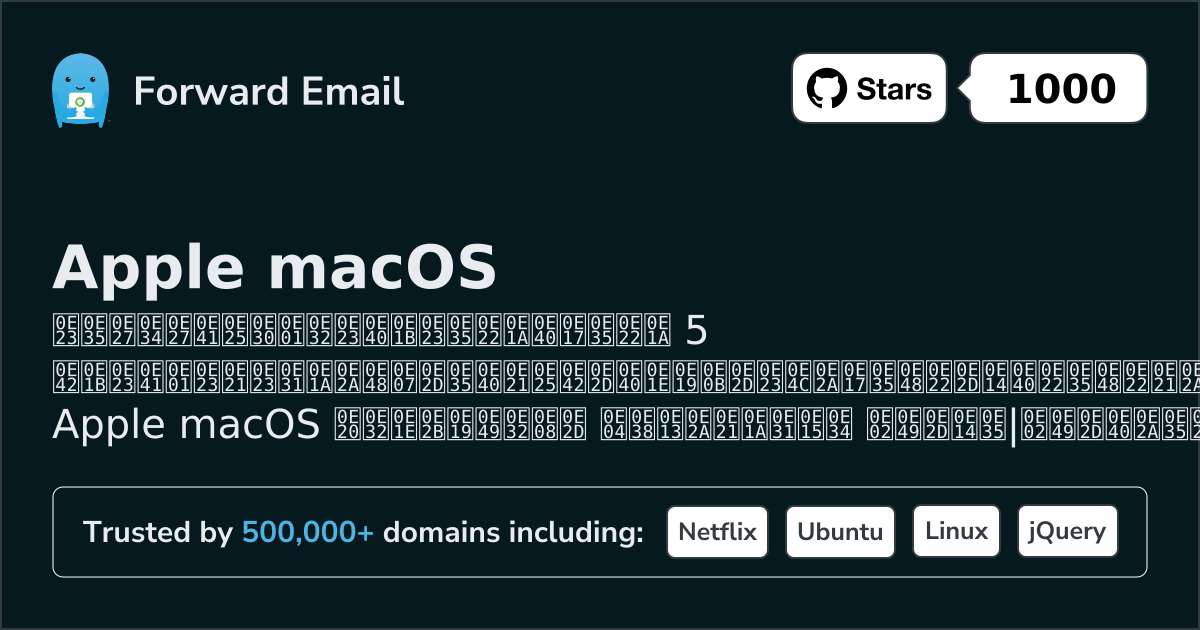The width and height of the screenshot is (1200, 630).
Task: Choose the Linux badge
Action: click(957, 532)
